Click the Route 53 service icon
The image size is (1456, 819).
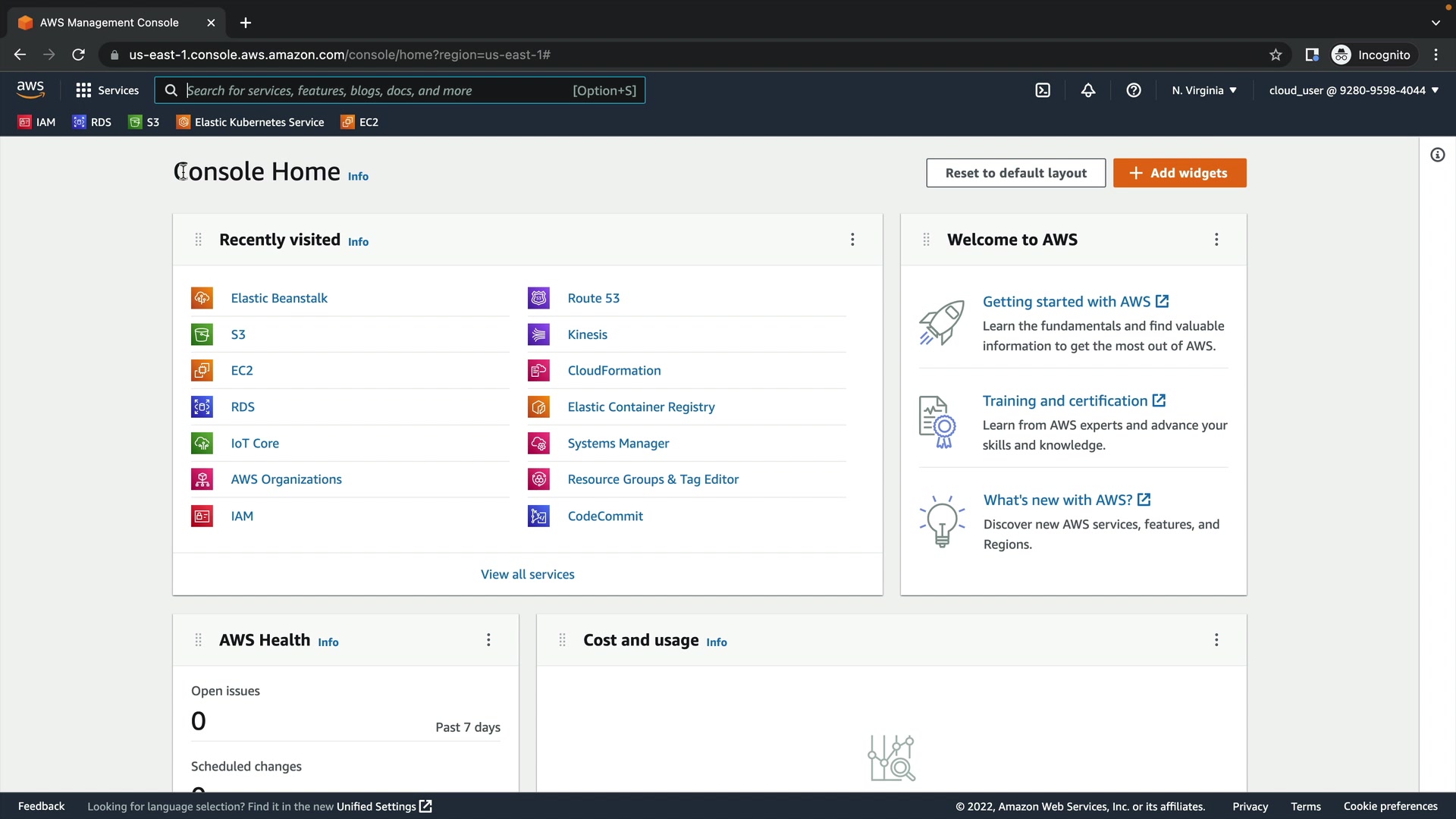point(538,298)
